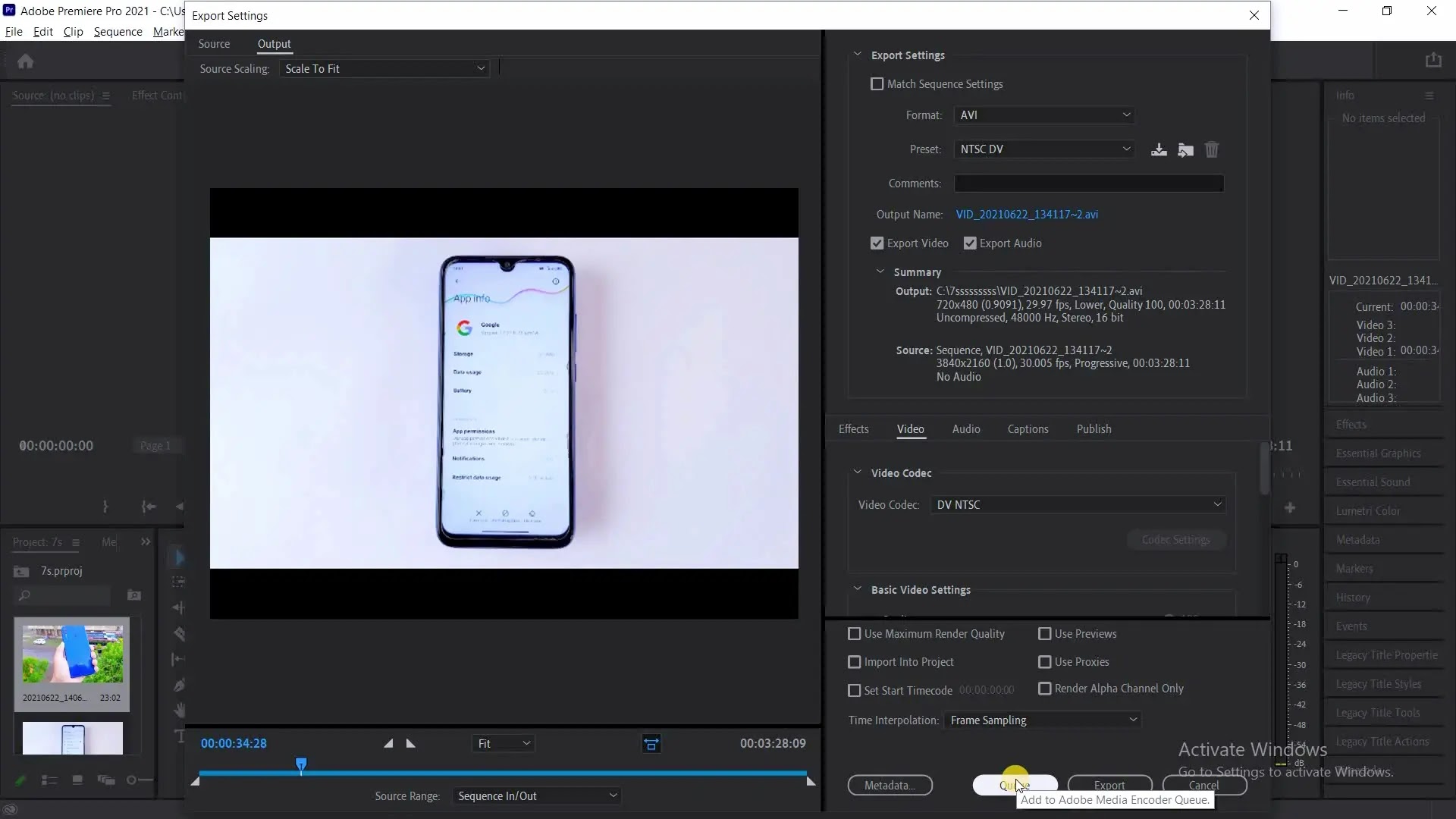Switch to the Audio tab
Image resolution: width=1456 pixels, height=819 pixels.
tap(965, 429)
